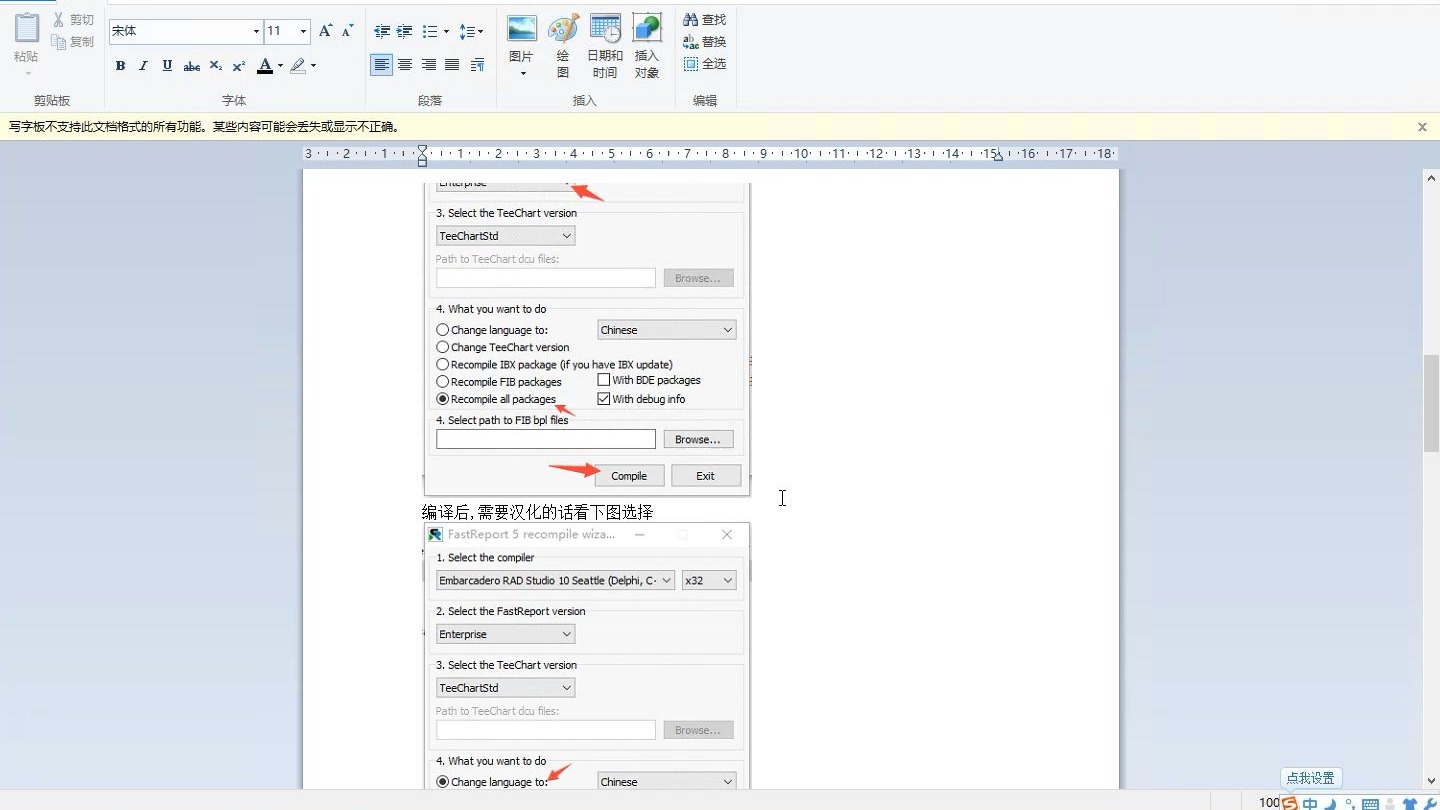Click the x32 platform dropdown in image
Screen dimensions: 1440x810
709,580
